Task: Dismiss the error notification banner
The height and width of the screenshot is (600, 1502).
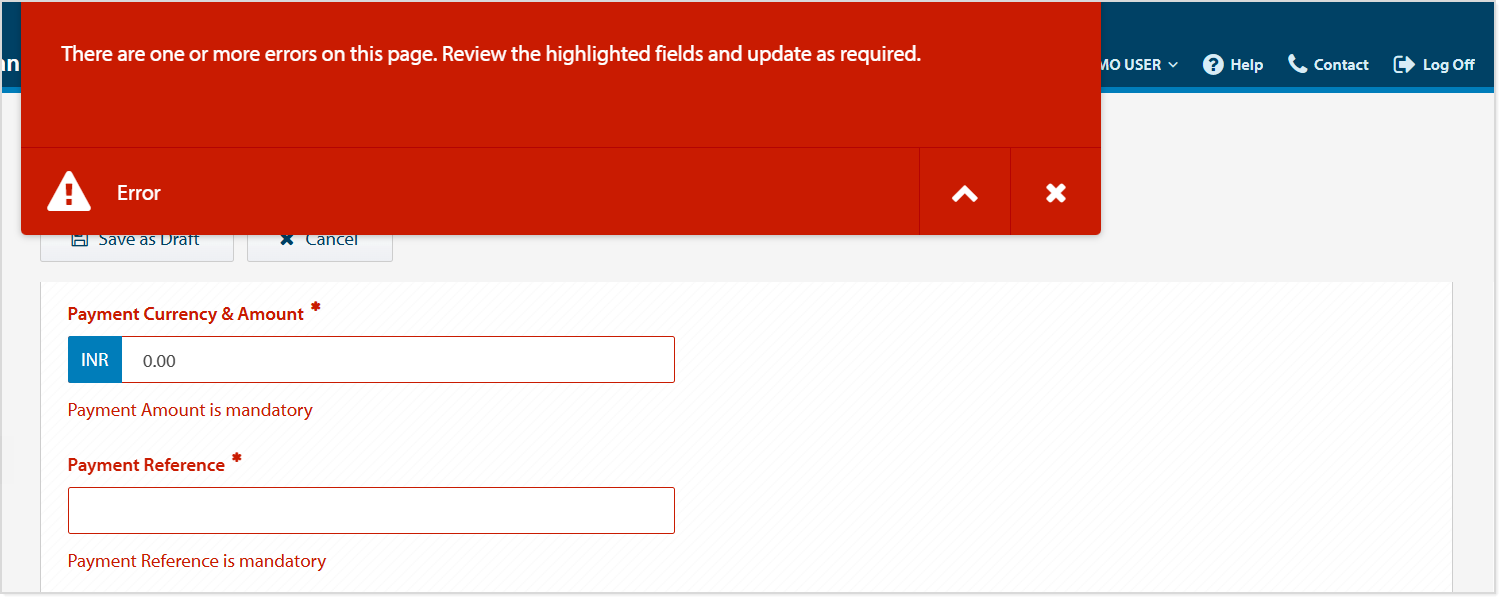Action: [1055, 191]
